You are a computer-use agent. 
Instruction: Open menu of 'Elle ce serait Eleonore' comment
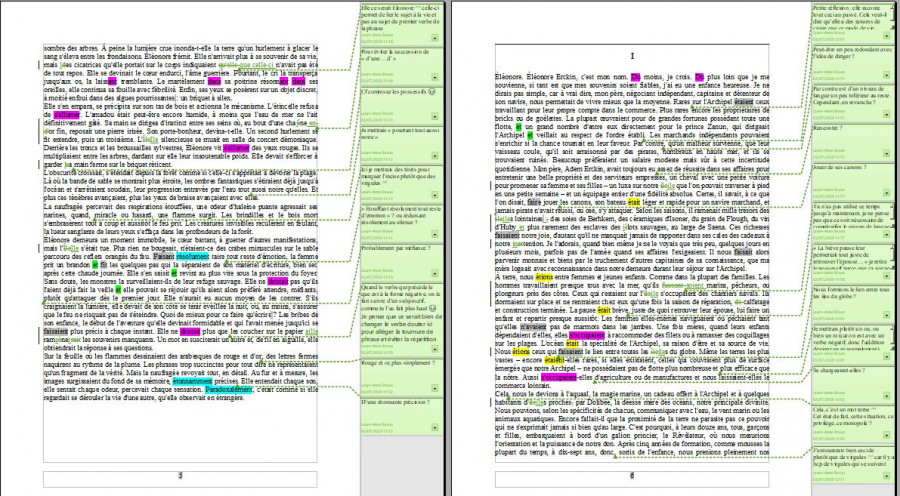pos(435,38)
